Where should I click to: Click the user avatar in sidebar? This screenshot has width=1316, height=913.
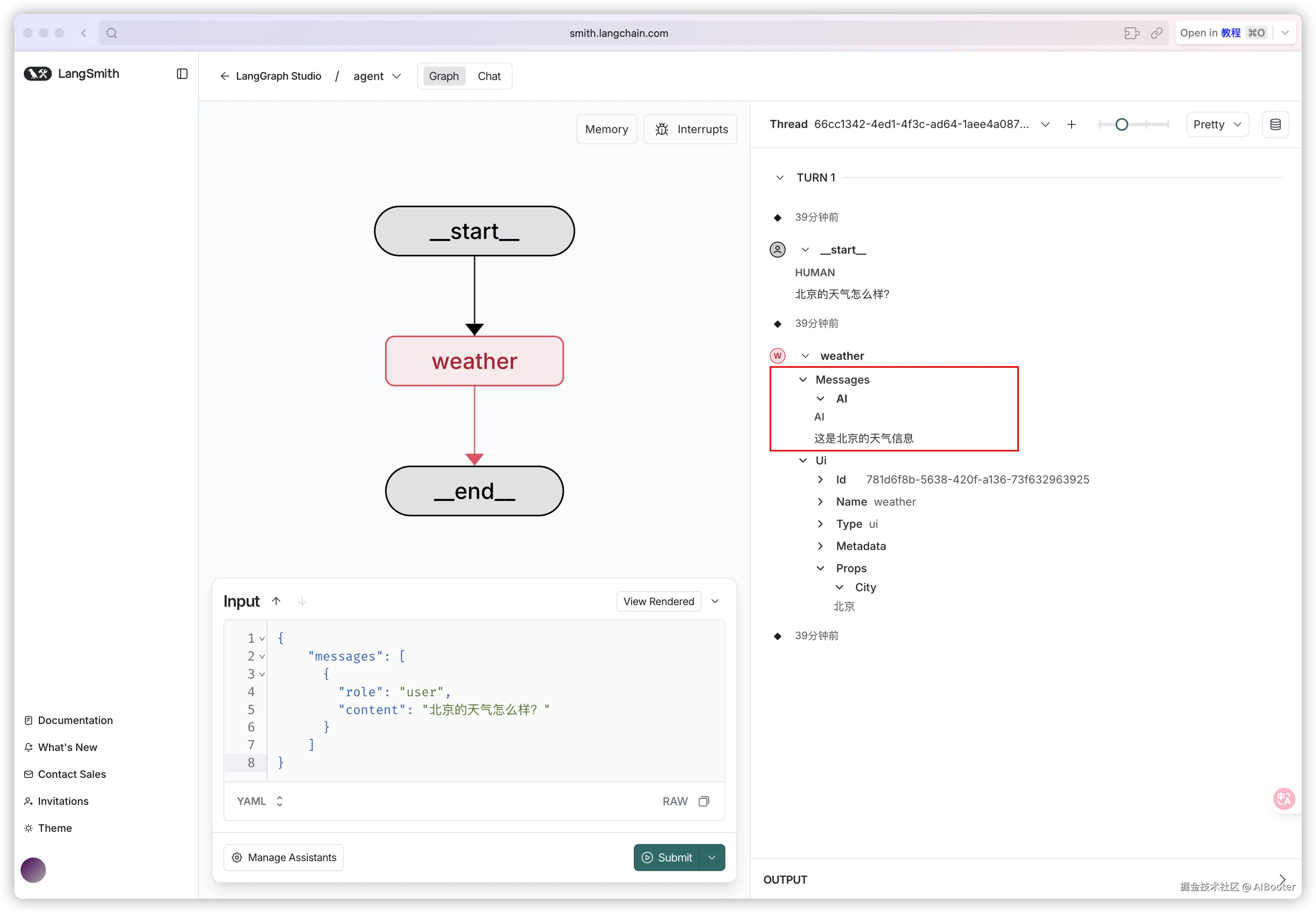tap(33, 870)
